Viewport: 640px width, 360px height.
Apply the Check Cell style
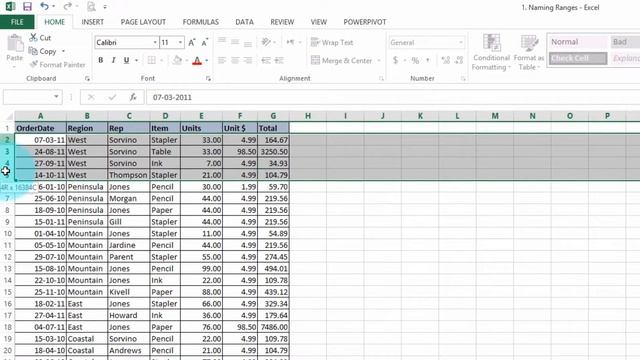point(578,58)
